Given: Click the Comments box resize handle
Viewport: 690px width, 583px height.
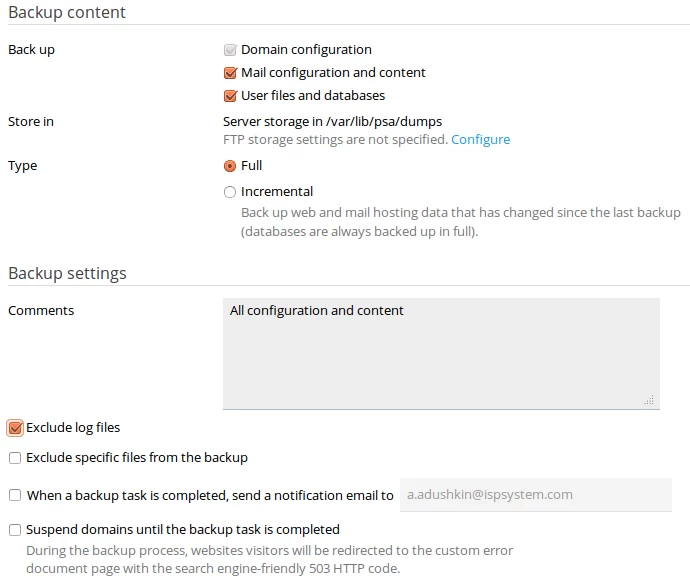Looking at the screenshot, I should 650,400.
